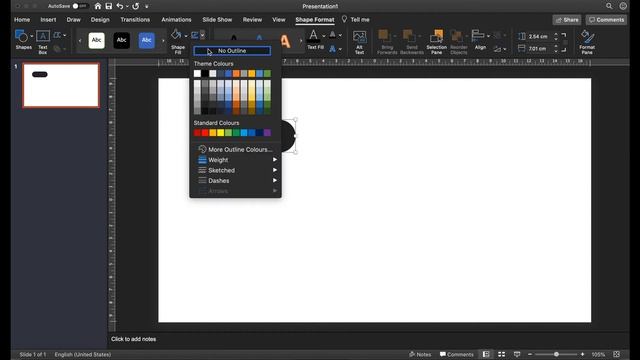Screen dimensions: 640x360
Task: Open the Home tab
Action: 22,20
